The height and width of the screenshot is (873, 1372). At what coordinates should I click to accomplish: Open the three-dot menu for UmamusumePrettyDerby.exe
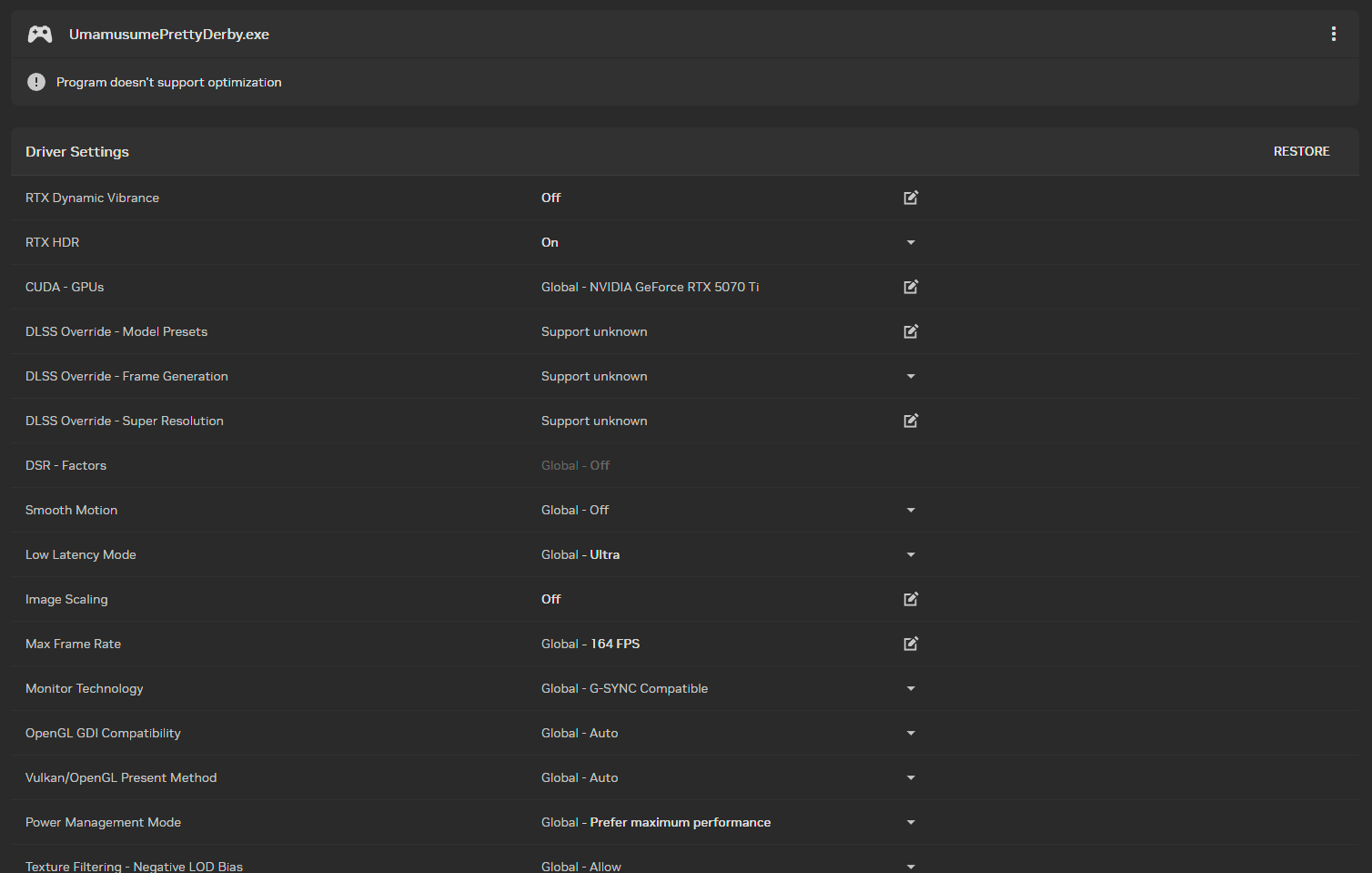click(x=1334, y=34)
